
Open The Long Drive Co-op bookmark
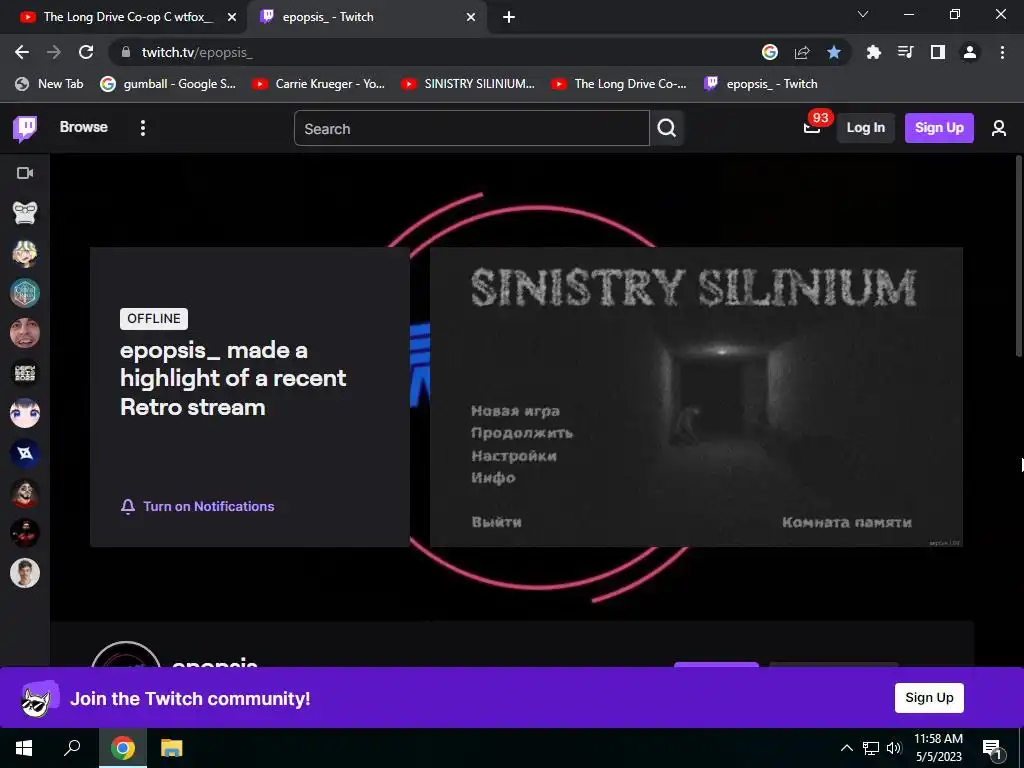coord(618,84)
